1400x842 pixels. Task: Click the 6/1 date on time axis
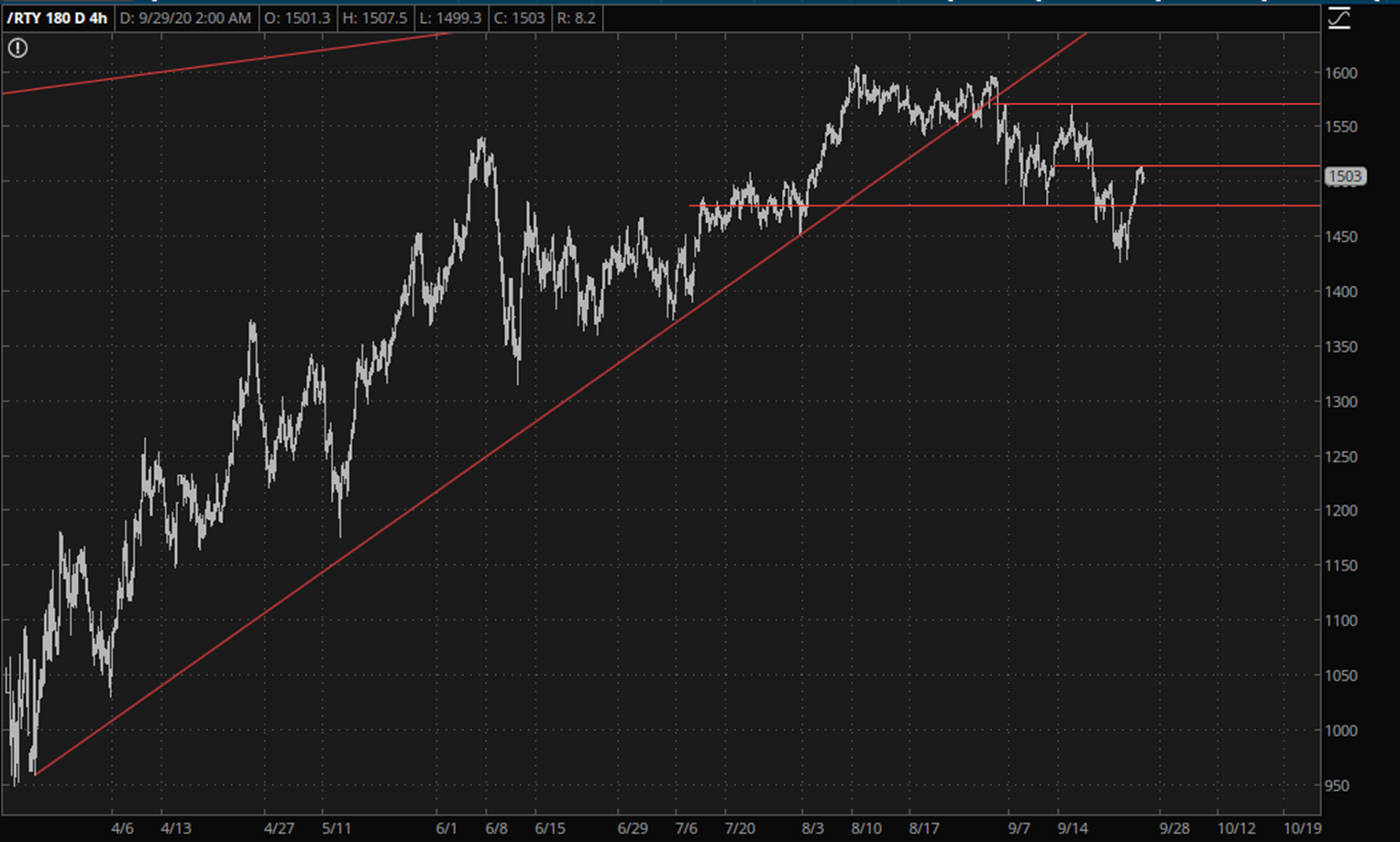point(446,828)
